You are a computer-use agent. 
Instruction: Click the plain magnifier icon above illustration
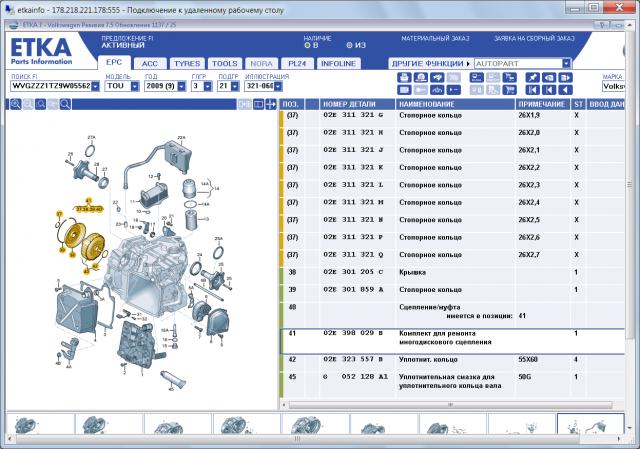[x=65, y=104]
